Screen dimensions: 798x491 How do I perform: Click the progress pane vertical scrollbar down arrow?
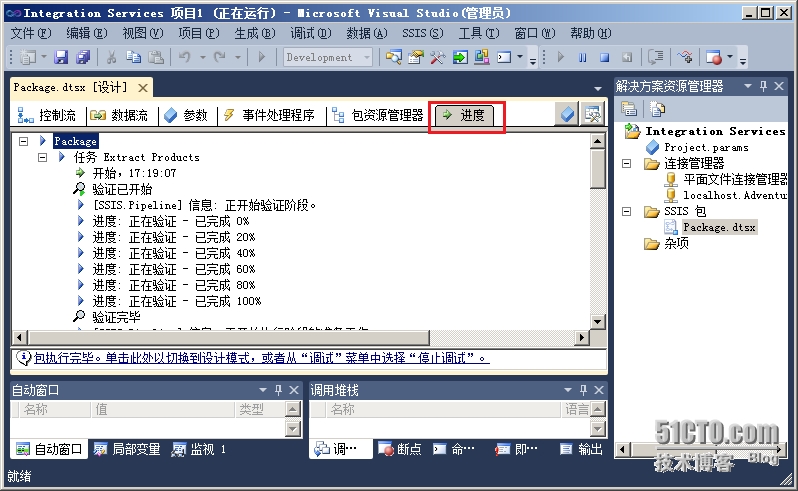(597, 321)
